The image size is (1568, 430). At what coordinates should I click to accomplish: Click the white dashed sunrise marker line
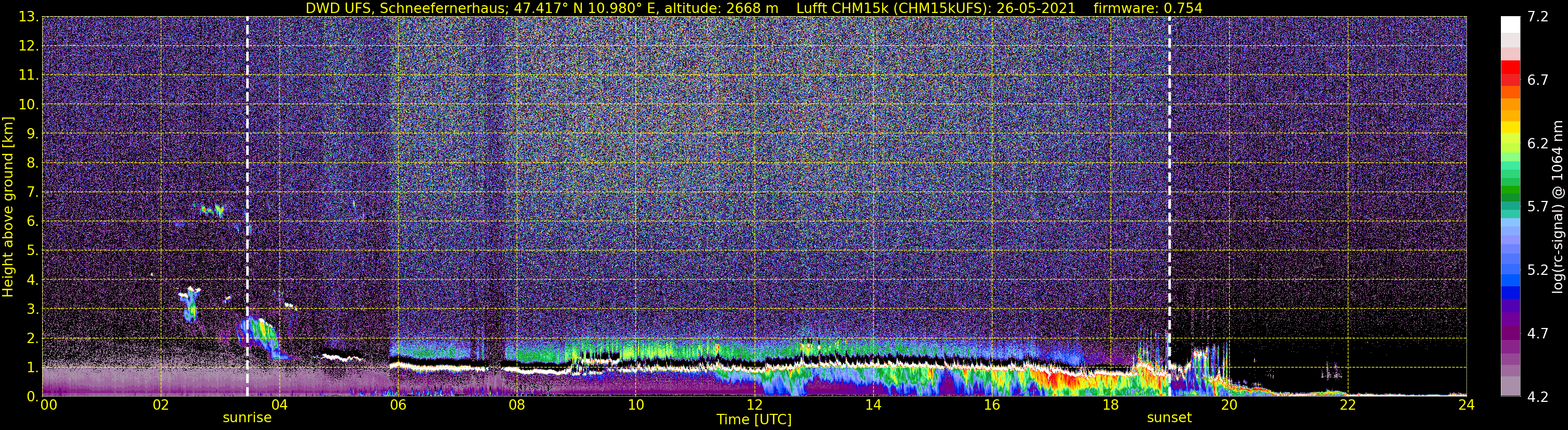247,207
